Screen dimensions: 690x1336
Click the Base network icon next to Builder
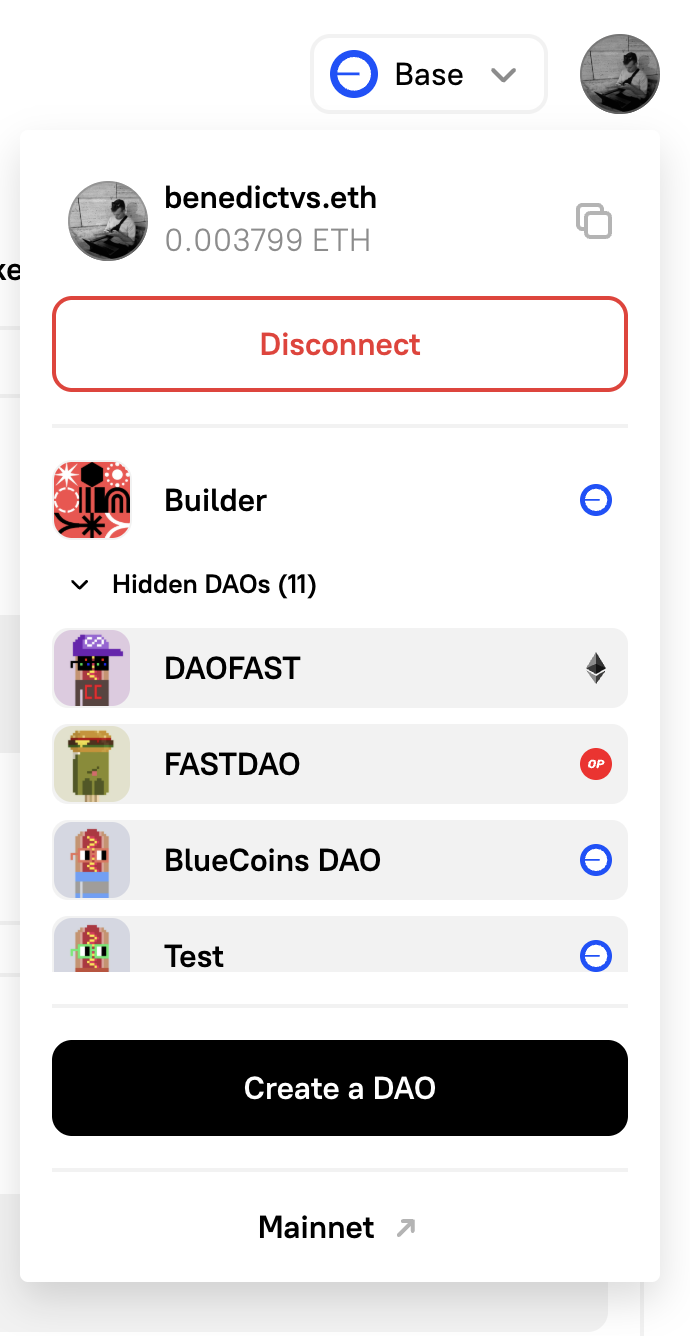click(595, 500)
